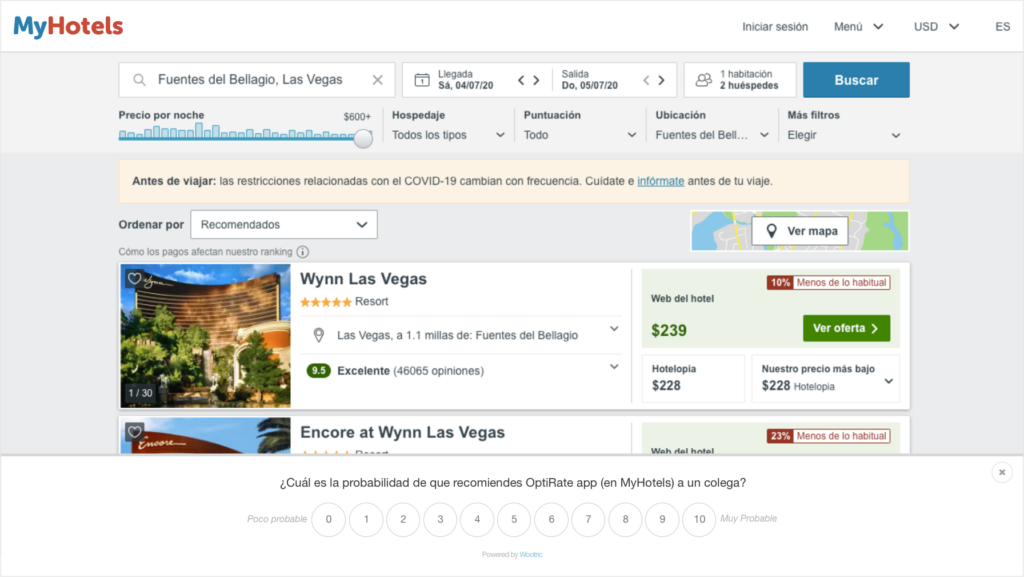Click the price slider handle
The image size is (1024, 577).
363,138
